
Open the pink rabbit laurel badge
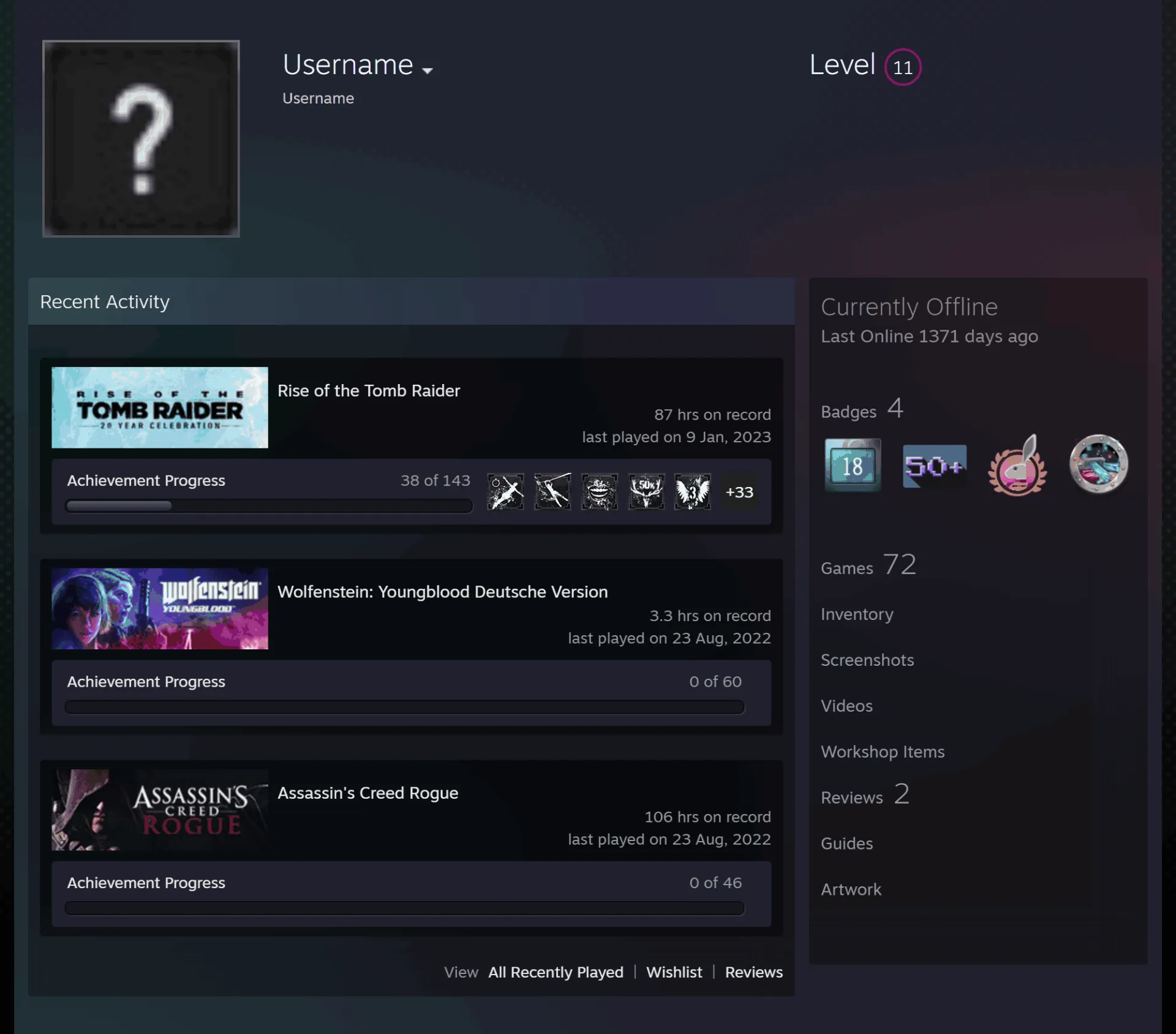[x=1017, y=465]
